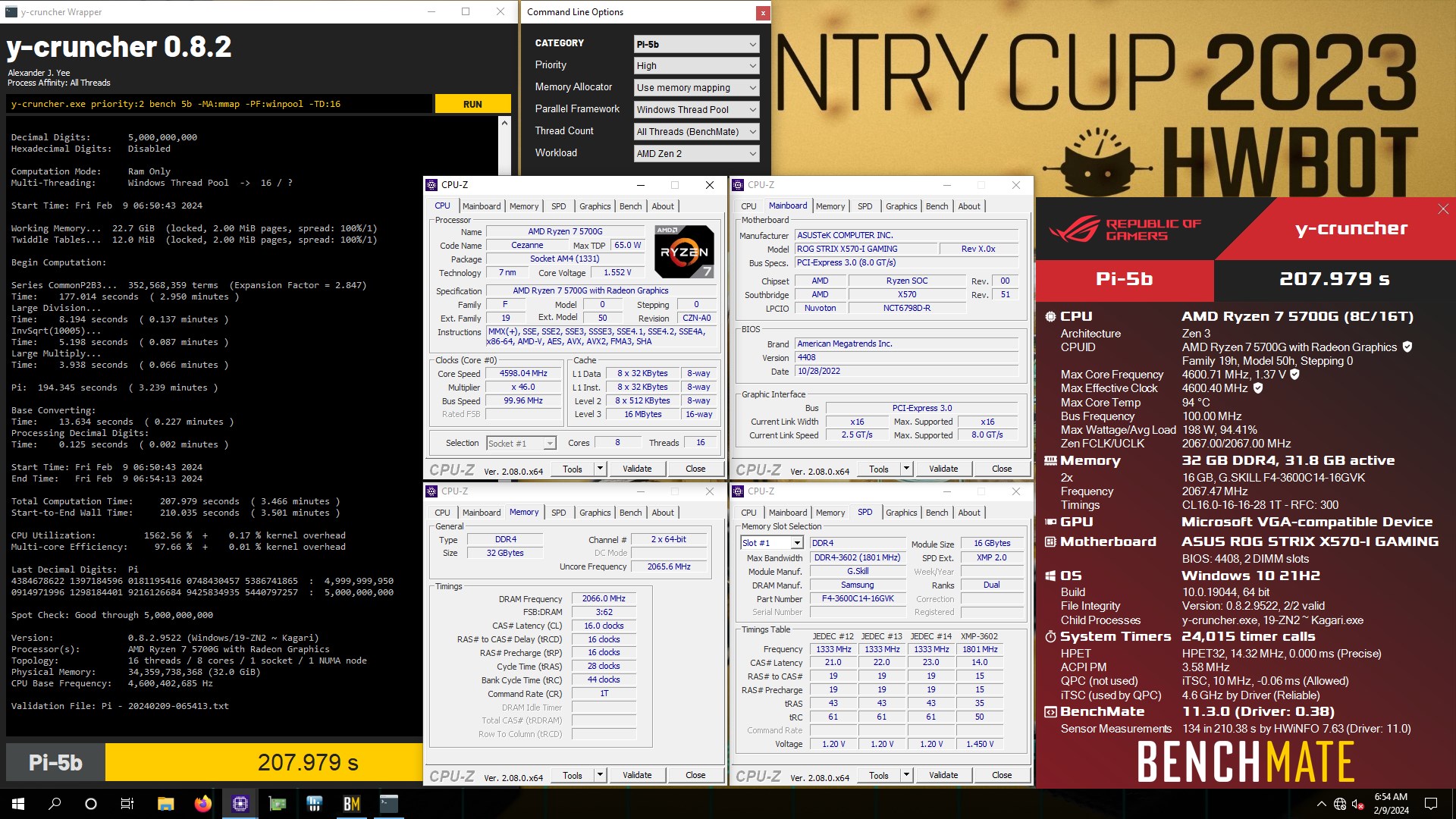
Task: Open the Workload dropdown showing AMD Zen 2
Action: [x=696, y=154]
